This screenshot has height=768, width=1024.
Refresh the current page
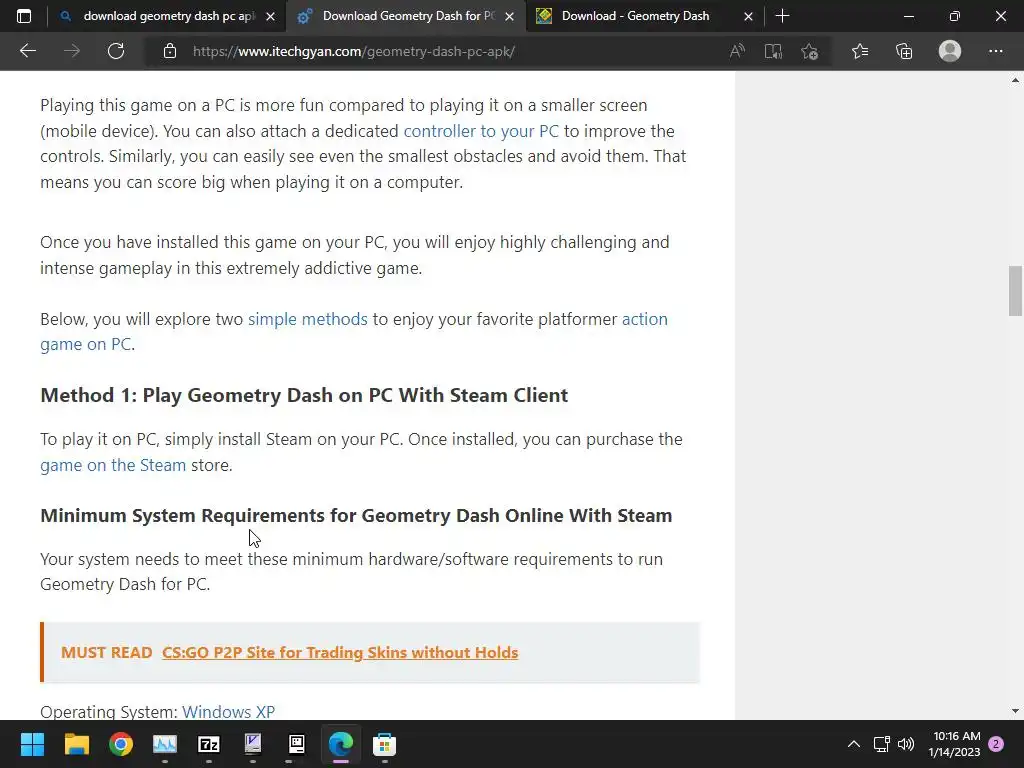116,51
